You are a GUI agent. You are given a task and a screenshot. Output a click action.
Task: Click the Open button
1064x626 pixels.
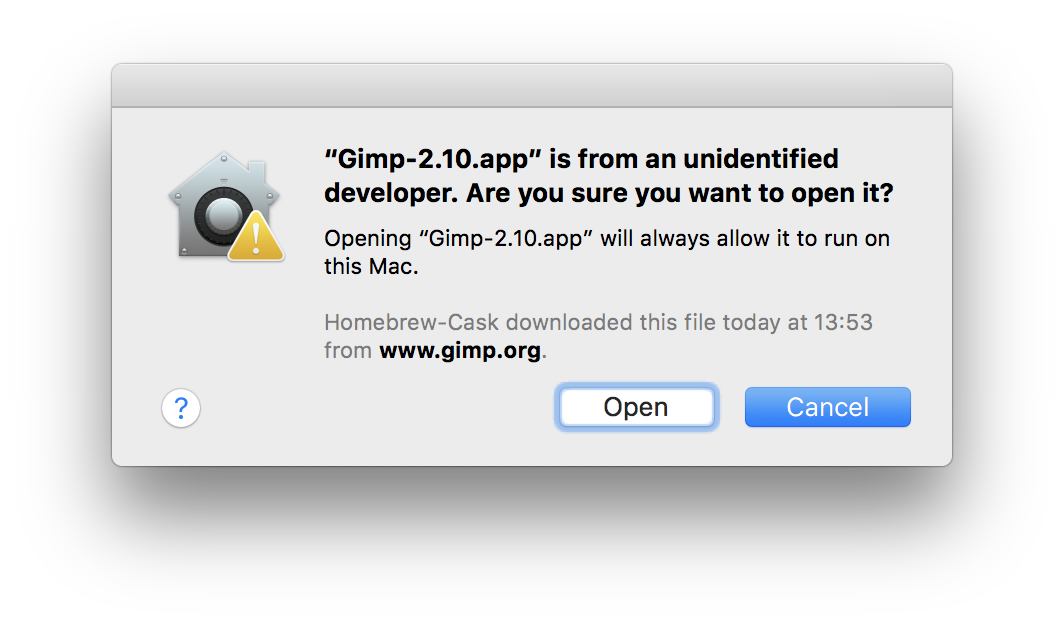[636, 407]
